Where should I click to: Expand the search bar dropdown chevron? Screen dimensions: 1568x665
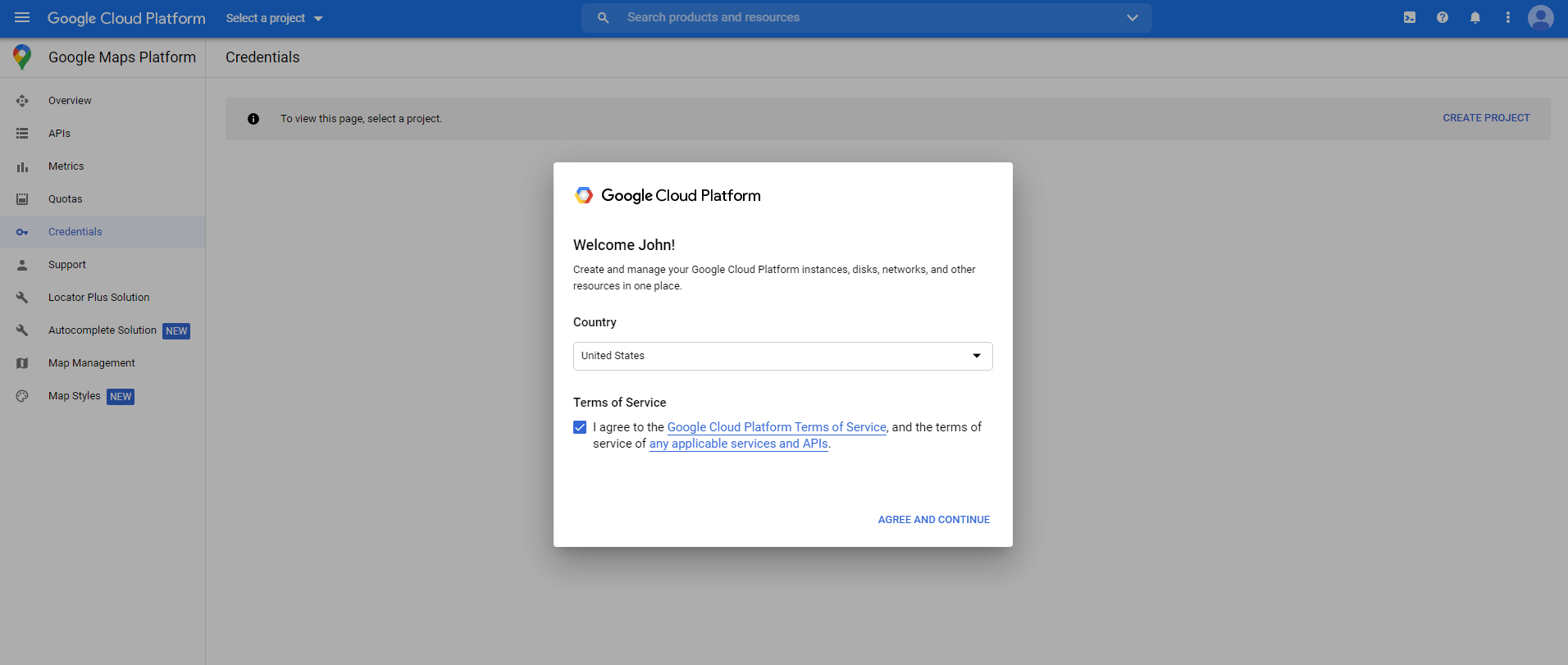[1133, 17]
